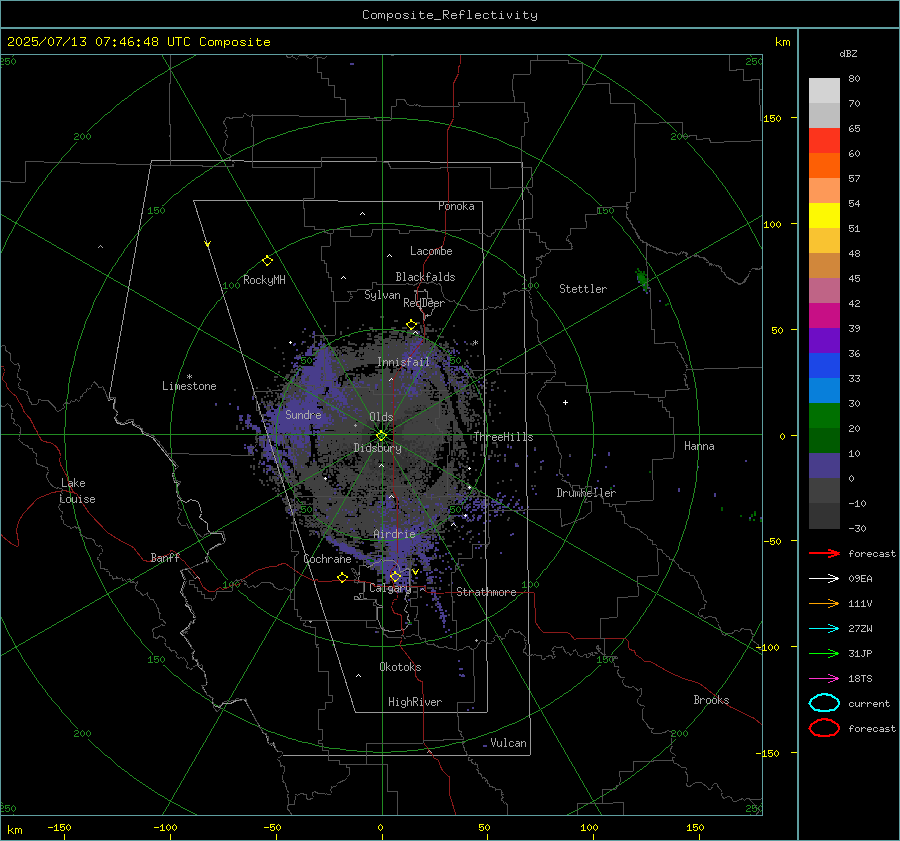900x841 pixels.
Task: Click the white 09EA arrow in the legend
Action: pyautogui.click(x=824, y=579)
